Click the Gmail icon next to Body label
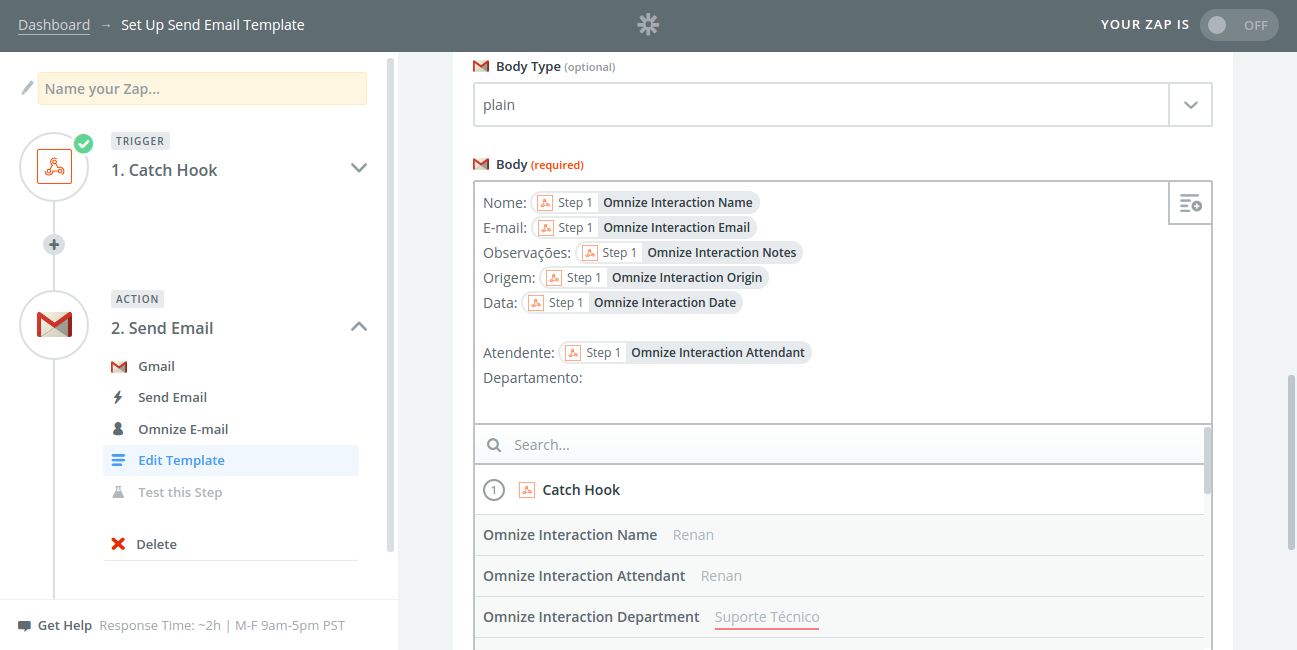Image resolution: width=1297 pixels, height=650 pixels. 481,164
